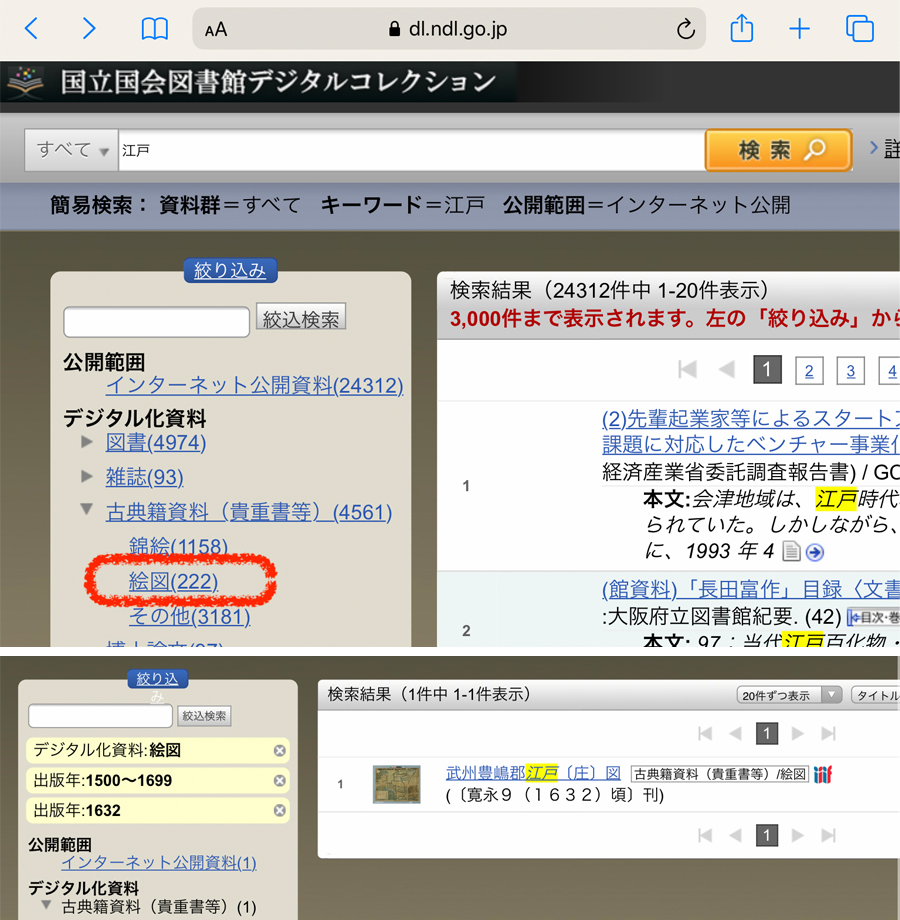The height and width of the screenshot is (920, 900).
Task: Go to results page 2
Action: (808, 371)
